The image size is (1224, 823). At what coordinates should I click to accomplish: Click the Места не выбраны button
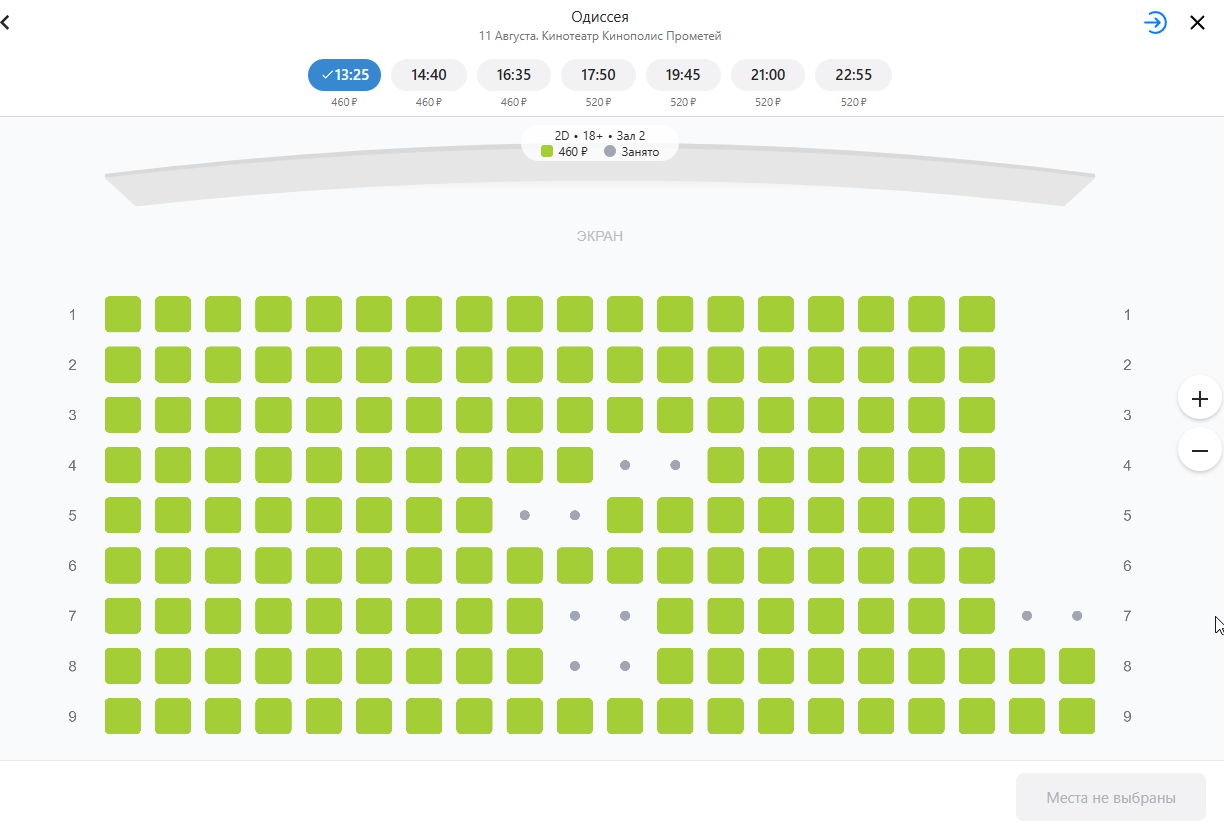pos(1111,798)
